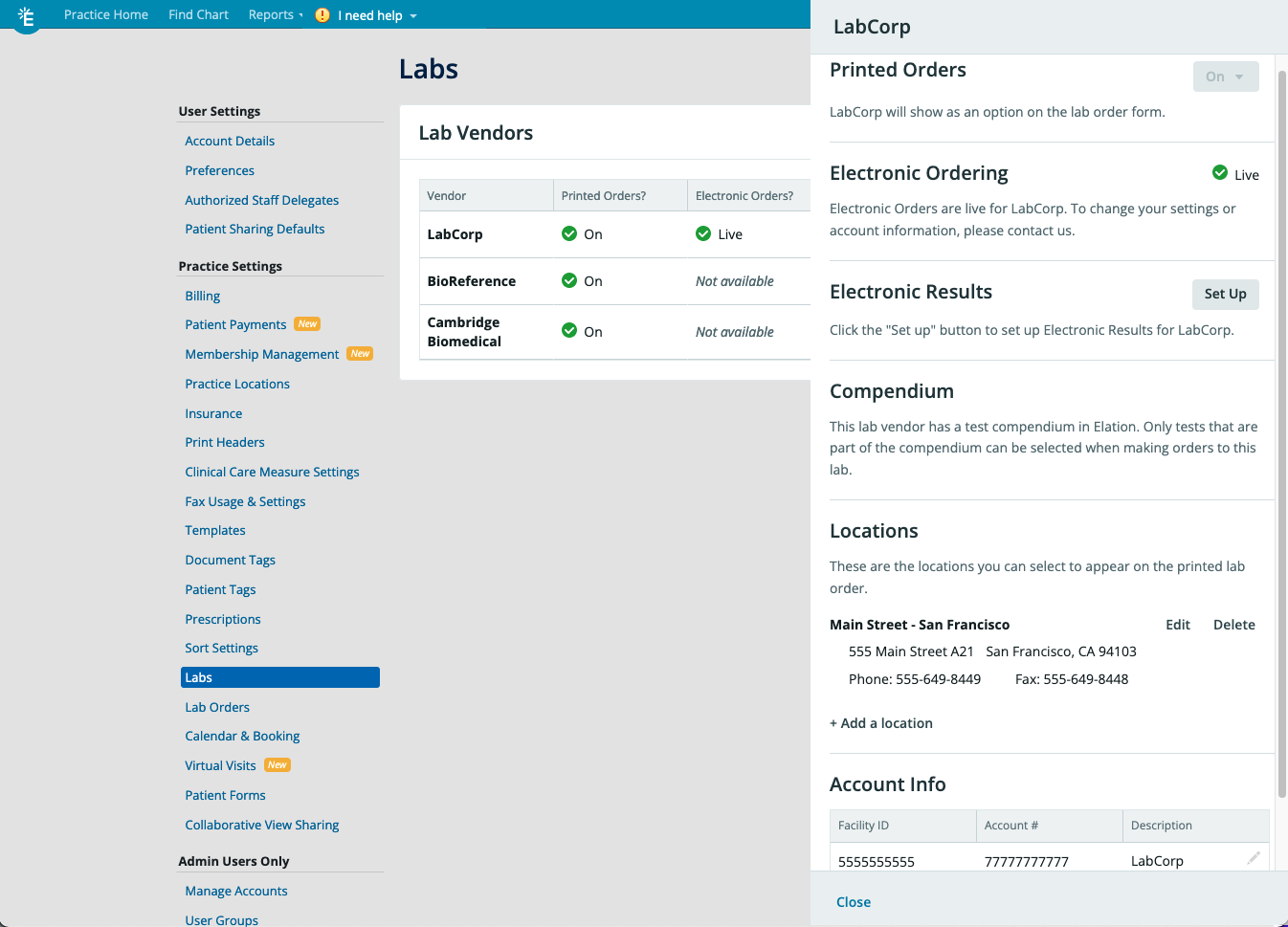Go to Practice Home

tap(105, 14)
